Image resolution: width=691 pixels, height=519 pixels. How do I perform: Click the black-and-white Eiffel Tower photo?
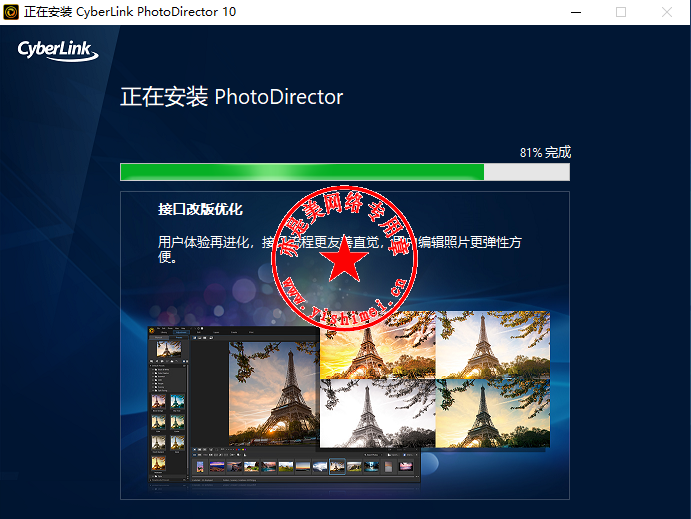378,413
